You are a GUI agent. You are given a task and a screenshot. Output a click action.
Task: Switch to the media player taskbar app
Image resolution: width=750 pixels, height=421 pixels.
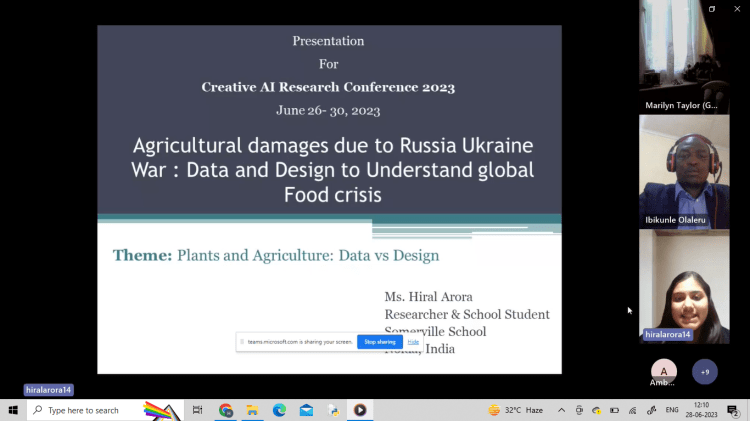tap(360, 410)
